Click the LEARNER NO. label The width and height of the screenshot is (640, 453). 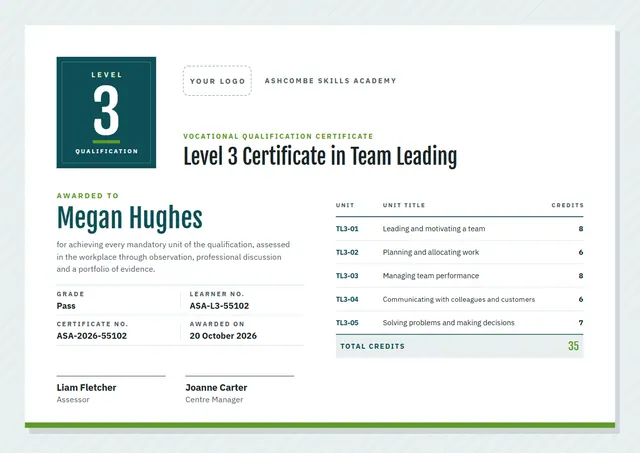[216, 294]
